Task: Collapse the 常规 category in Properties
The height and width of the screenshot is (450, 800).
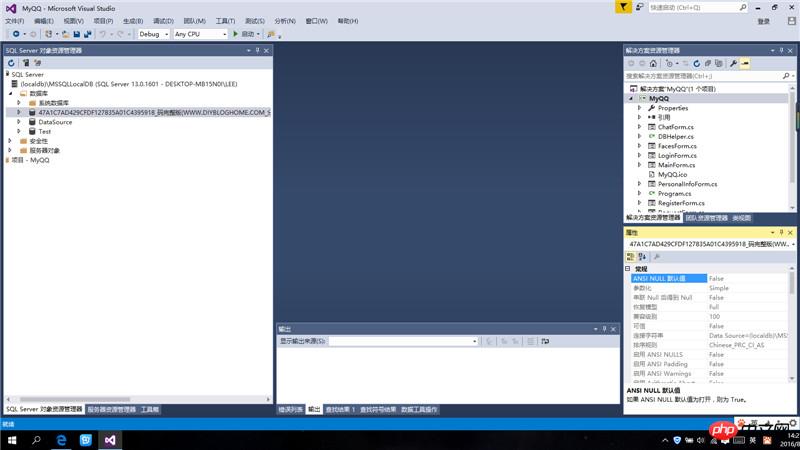Action: coord(628,268)
